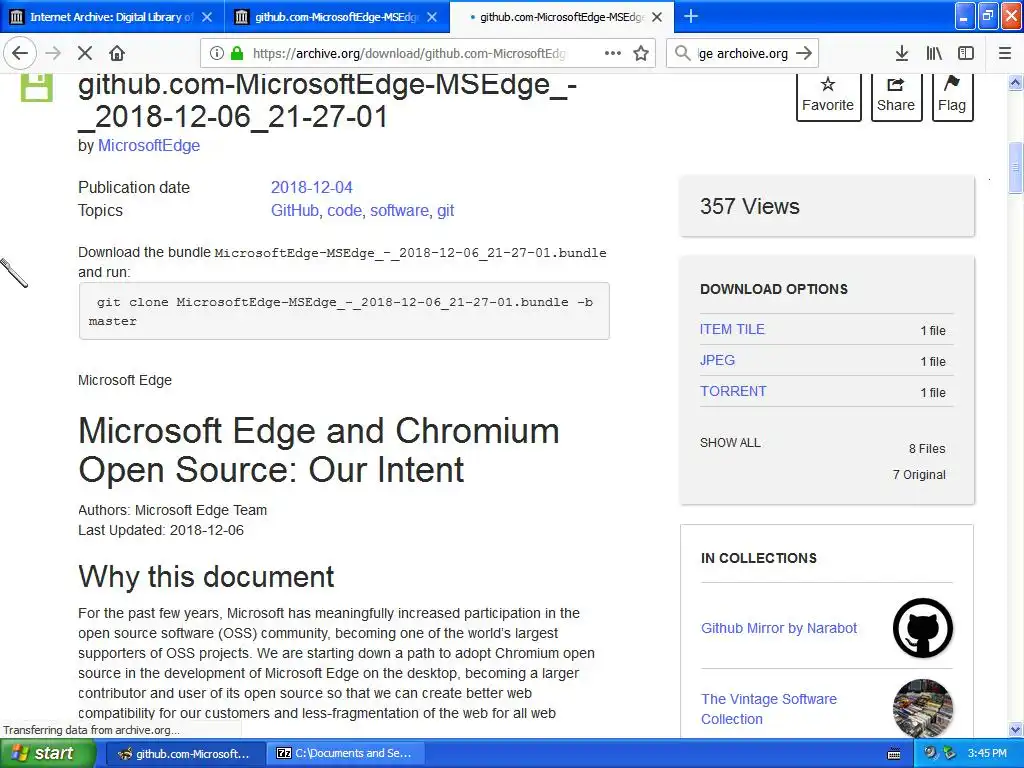Close the active github.com-MicrosoftEdge tab
This screenshot has width=1024, height=768.
coord(658,17)
